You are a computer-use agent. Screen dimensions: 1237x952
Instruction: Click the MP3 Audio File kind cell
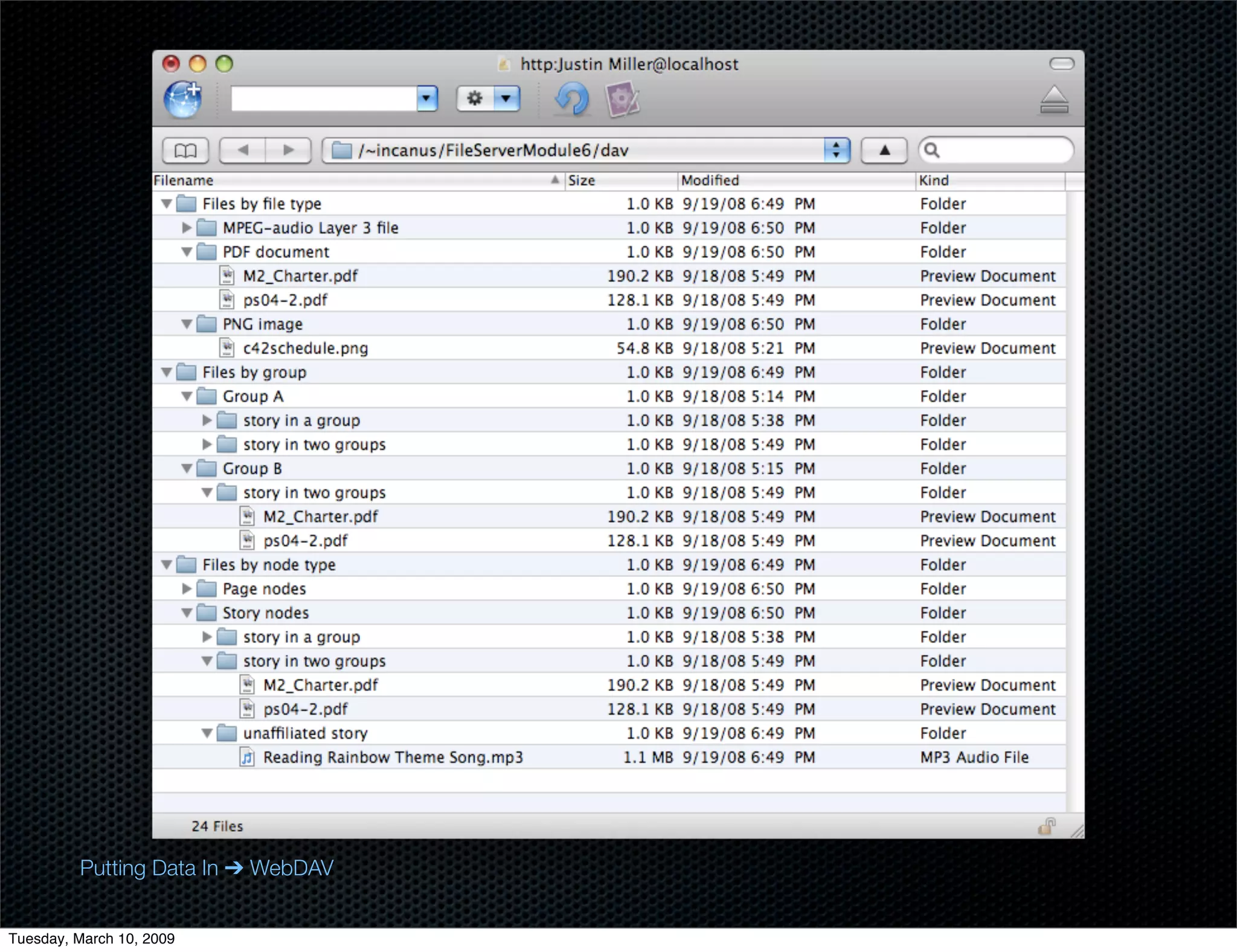coord(974,757)
